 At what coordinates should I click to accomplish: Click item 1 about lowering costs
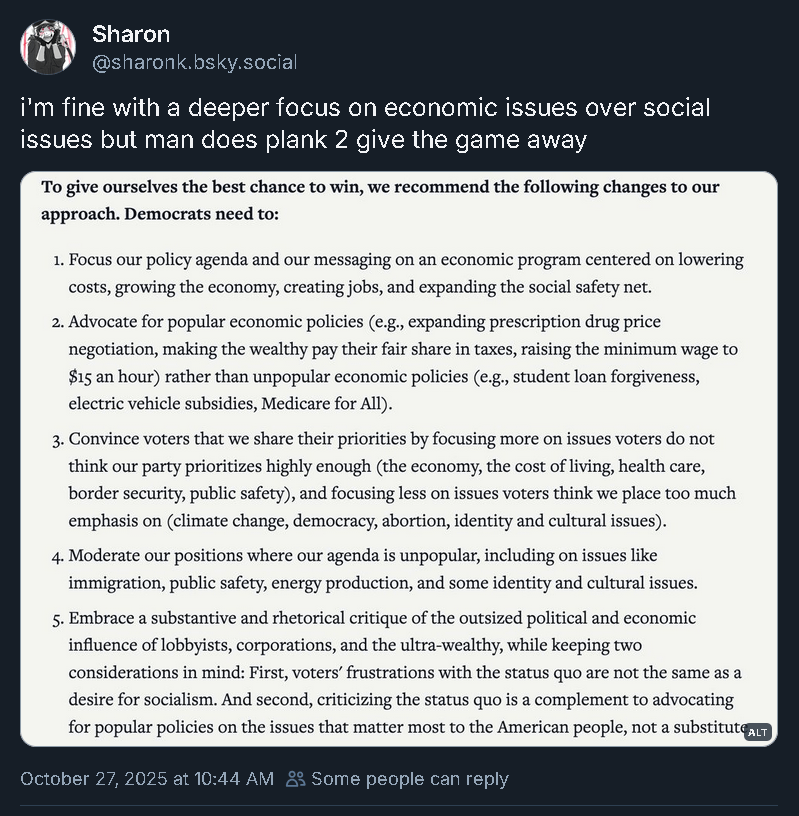click(x=405, y=273)
